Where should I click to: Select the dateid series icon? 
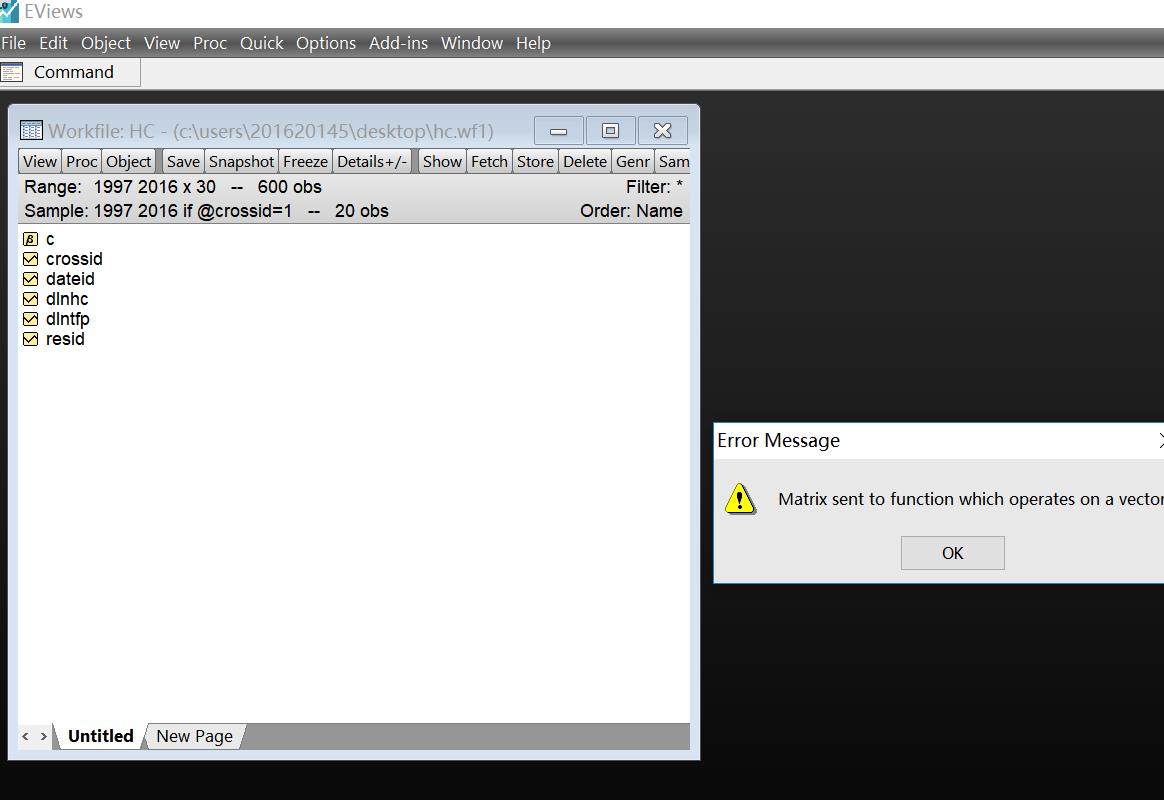click(30, 279)
